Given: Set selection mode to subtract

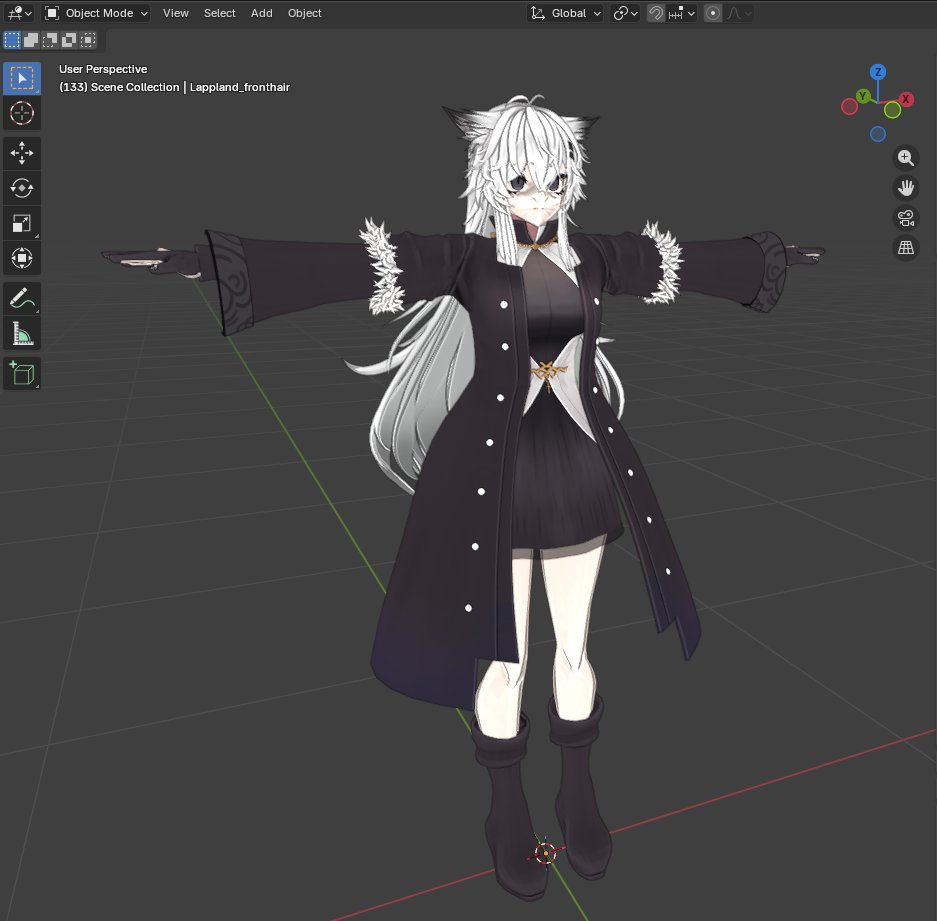Looking at the screenshot, I should click(x=50, y=40).
